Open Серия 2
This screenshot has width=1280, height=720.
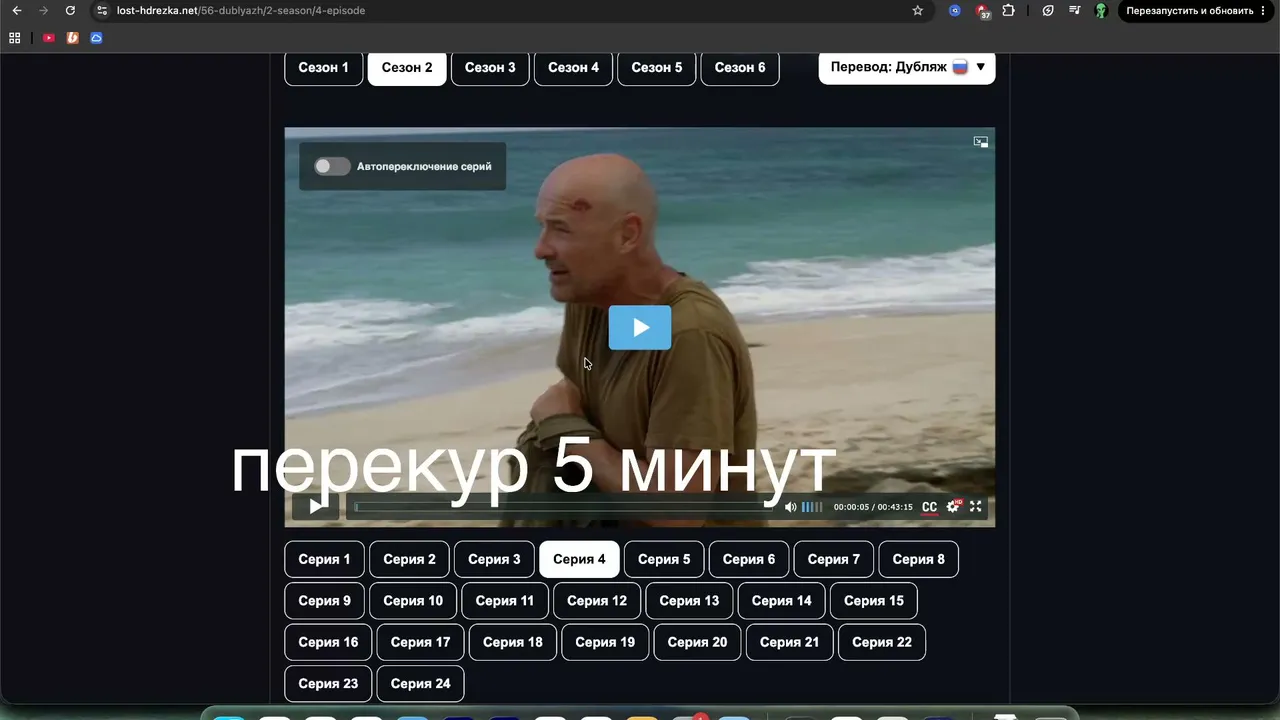(x=410, y=559)
